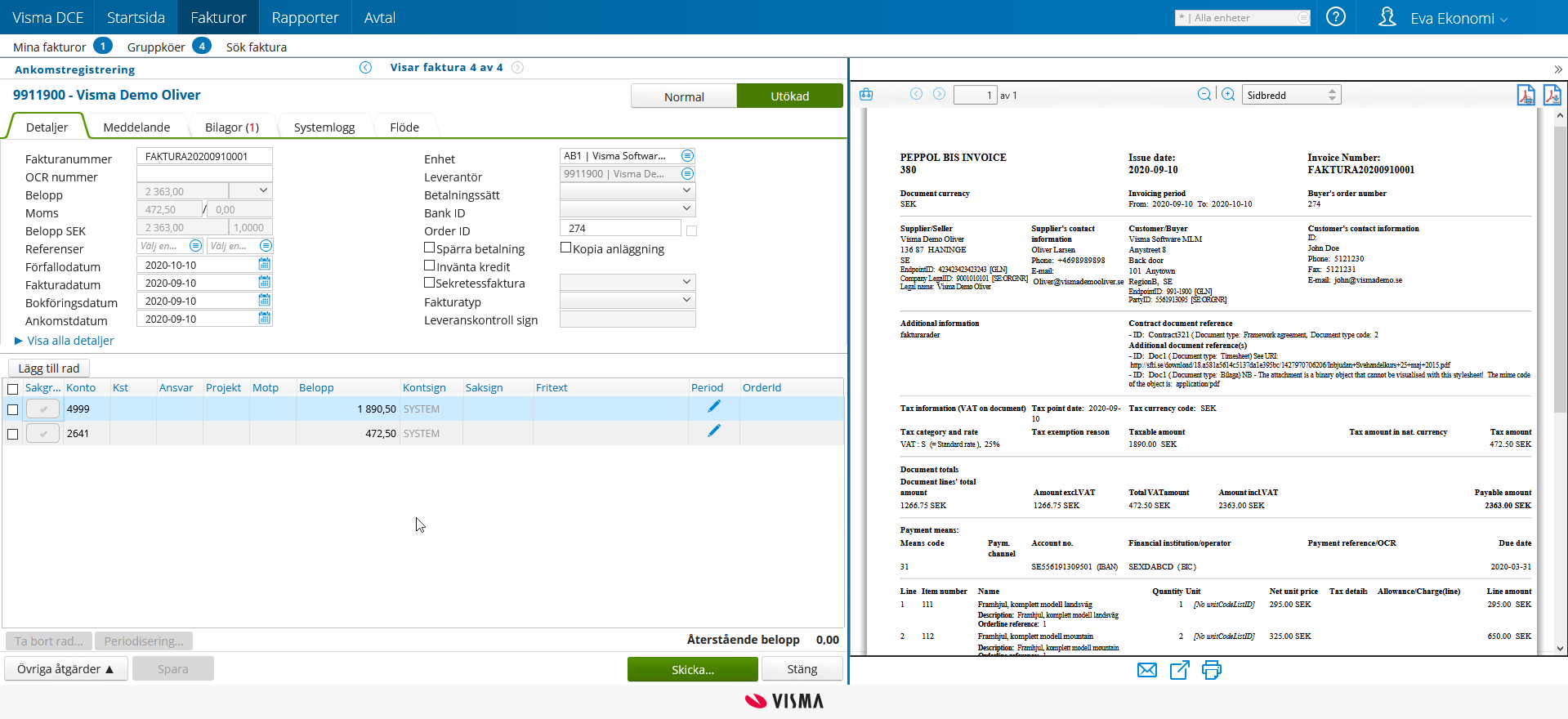This screenshot has height=719, width=1568.
Task: Go to previous invoice arrow
Action: coord(365,67)
